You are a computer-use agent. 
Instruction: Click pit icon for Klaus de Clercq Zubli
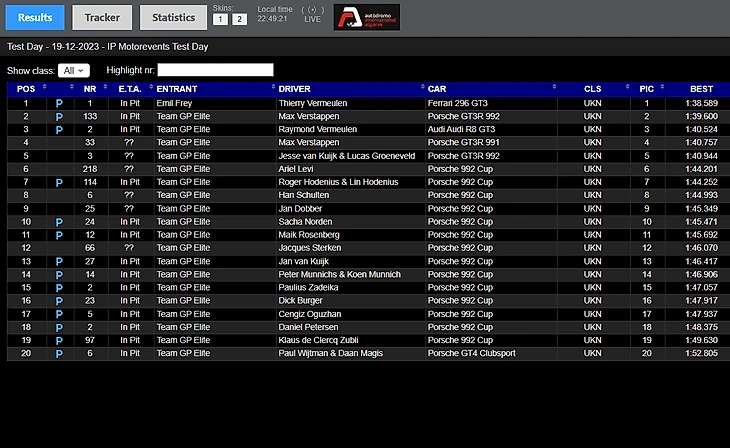tap(59, 340)
